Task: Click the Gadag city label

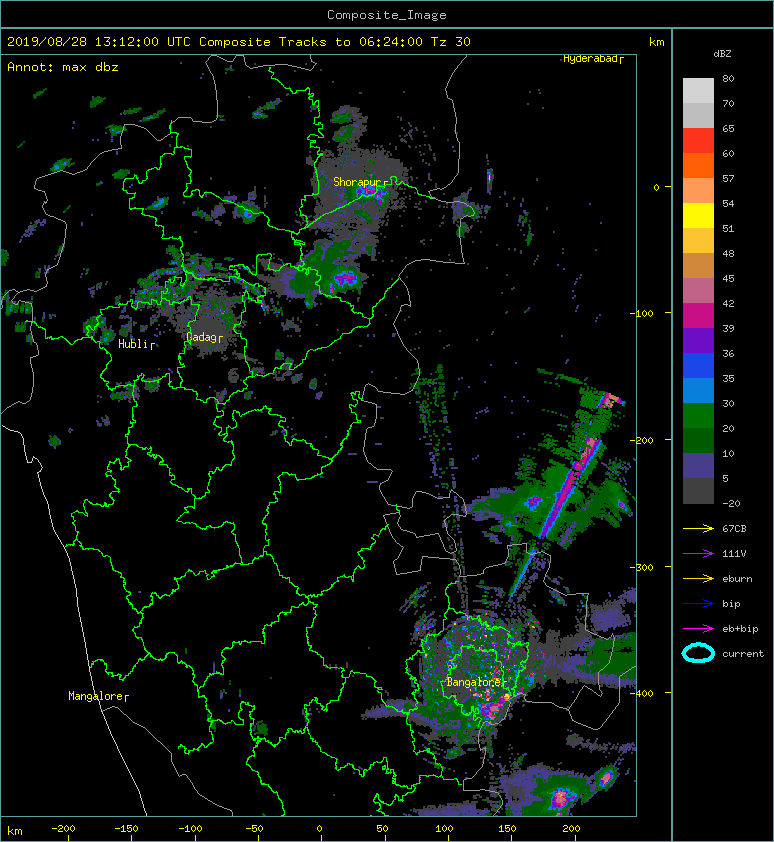Action: 201,337
